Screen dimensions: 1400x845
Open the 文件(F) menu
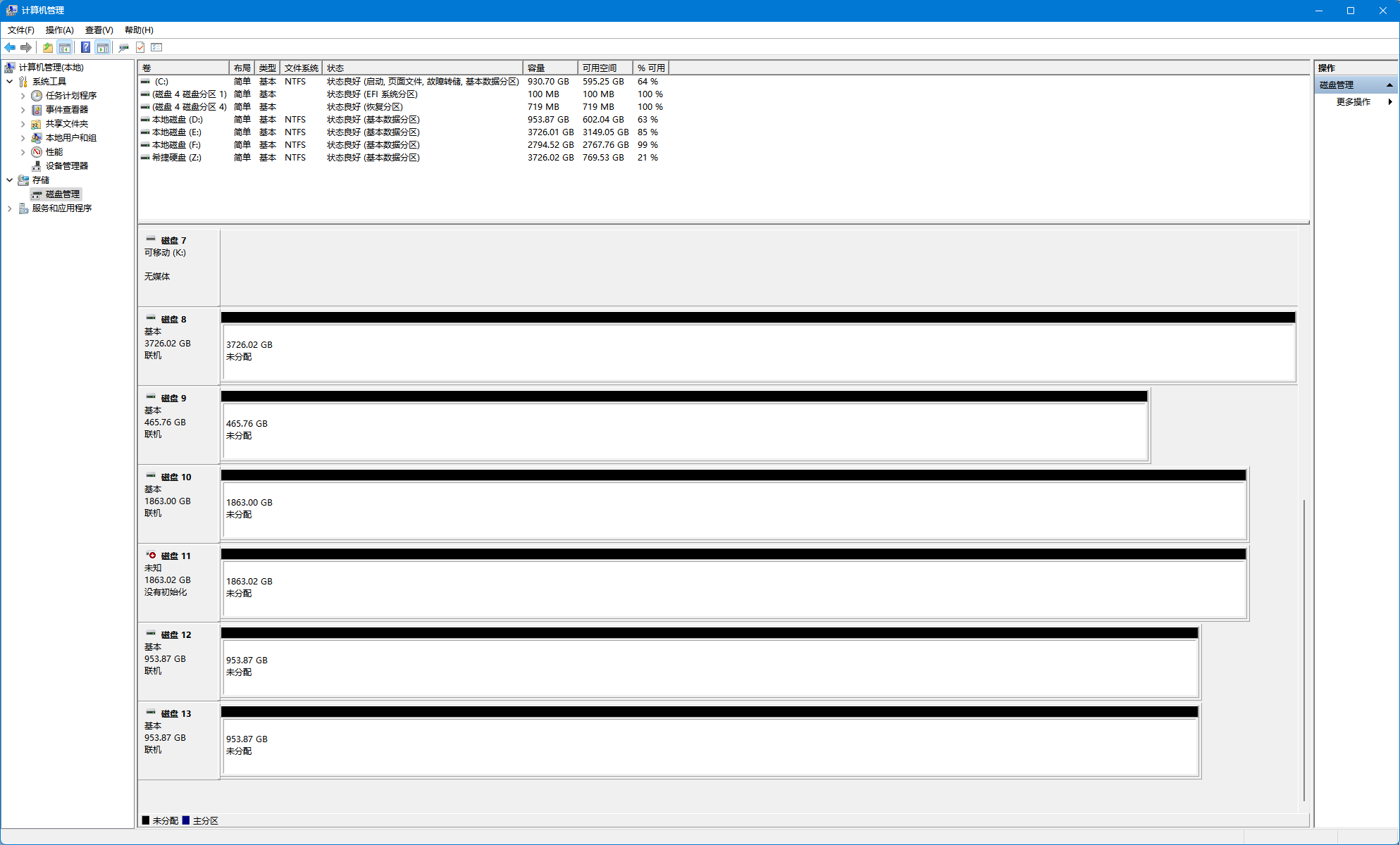[21, 30]
